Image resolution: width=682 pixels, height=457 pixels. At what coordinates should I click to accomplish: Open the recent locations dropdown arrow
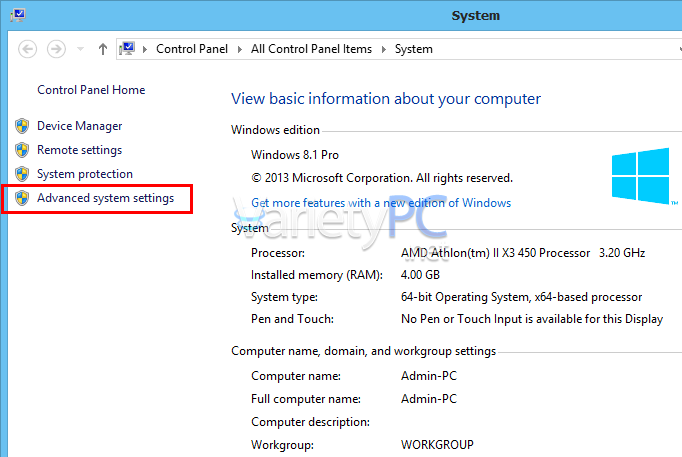pos(80,49)
